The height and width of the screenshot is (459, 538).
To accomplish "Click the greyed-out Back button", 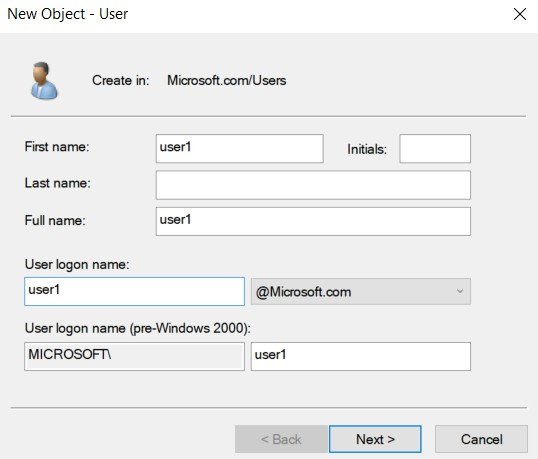I will pyautogui.click(x=281, y=439).
